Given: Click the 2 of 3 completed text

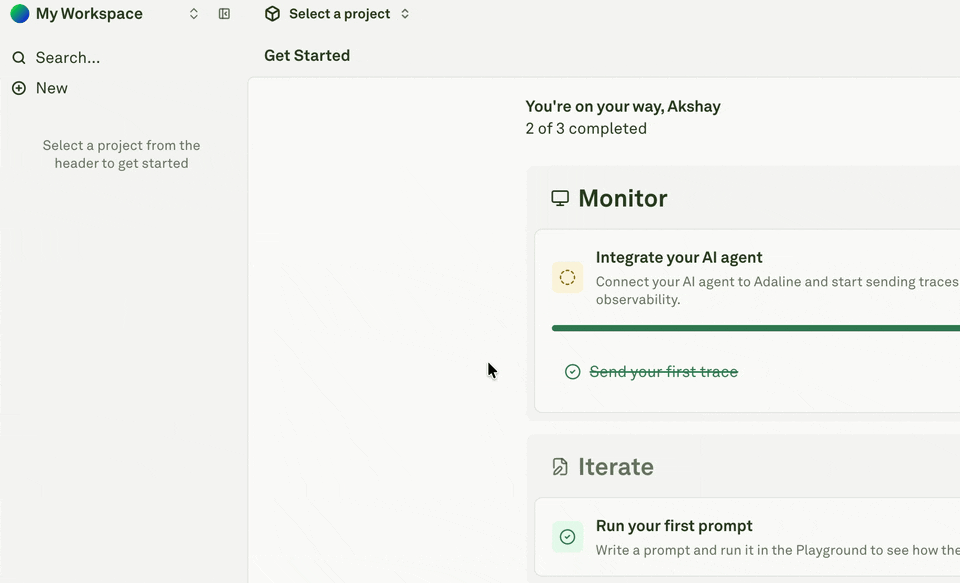Looking at the screenshot, I should pos(586,129).
